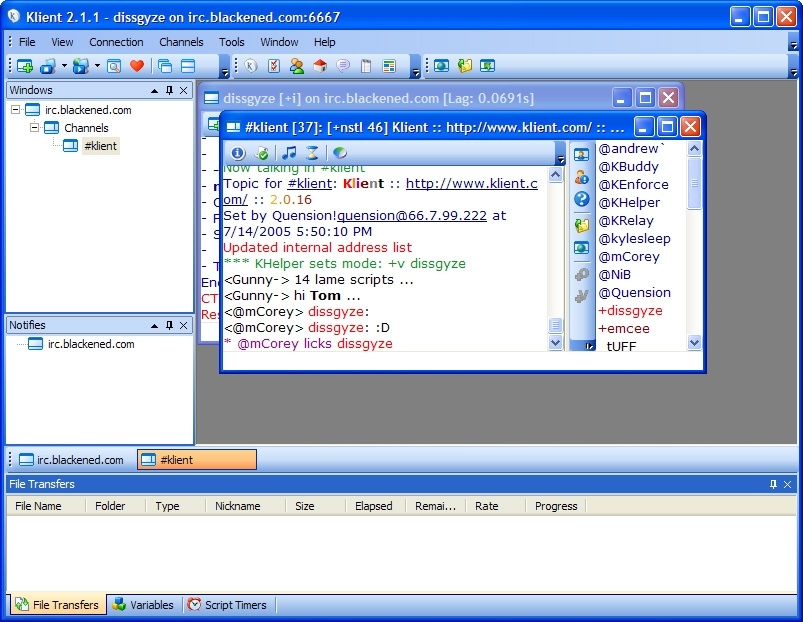The height and width of the screenshot is (622, 803).
Task: Close the Windows panel
Action: (x=184, y=91)
